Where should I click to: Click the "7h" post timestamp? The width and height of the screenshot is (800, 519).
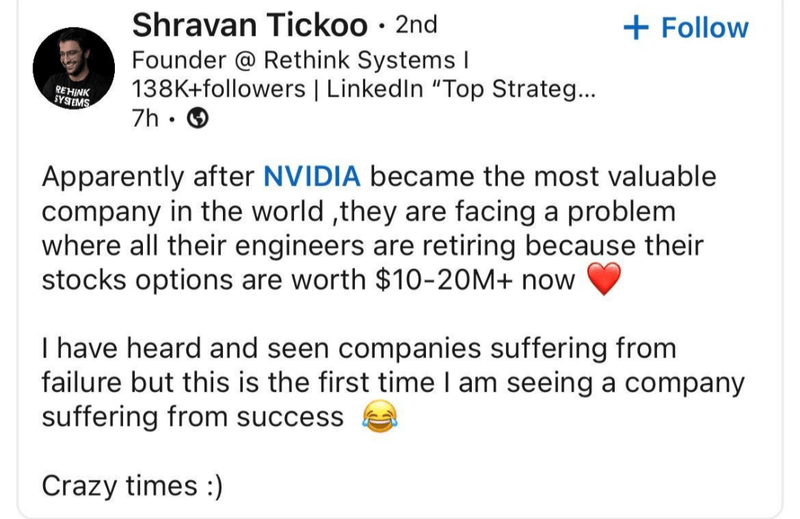146,120
